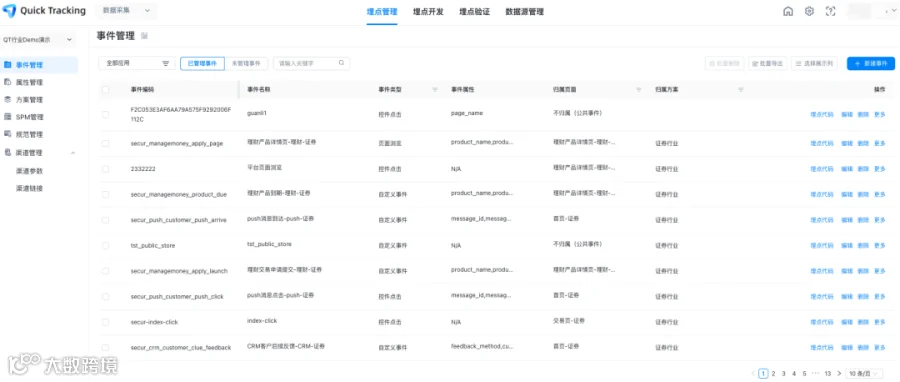Open 更多 menu for secur-index-click row
This screenshot has height=382, width=900.
tap(879, 322)
